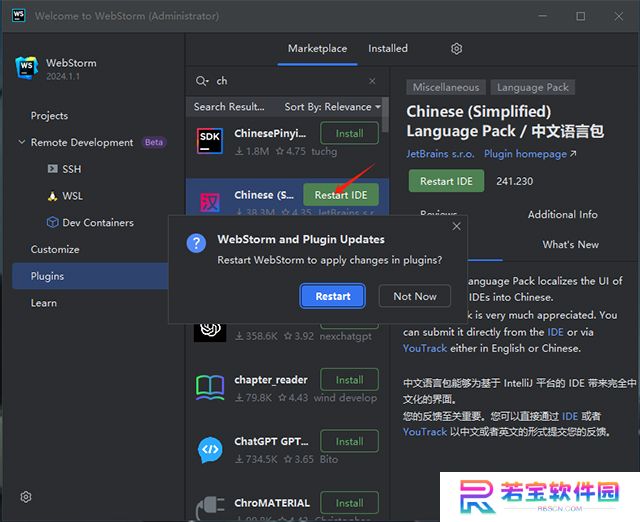Click the version number 241.230
640x522 pixels.
(514, 181)
